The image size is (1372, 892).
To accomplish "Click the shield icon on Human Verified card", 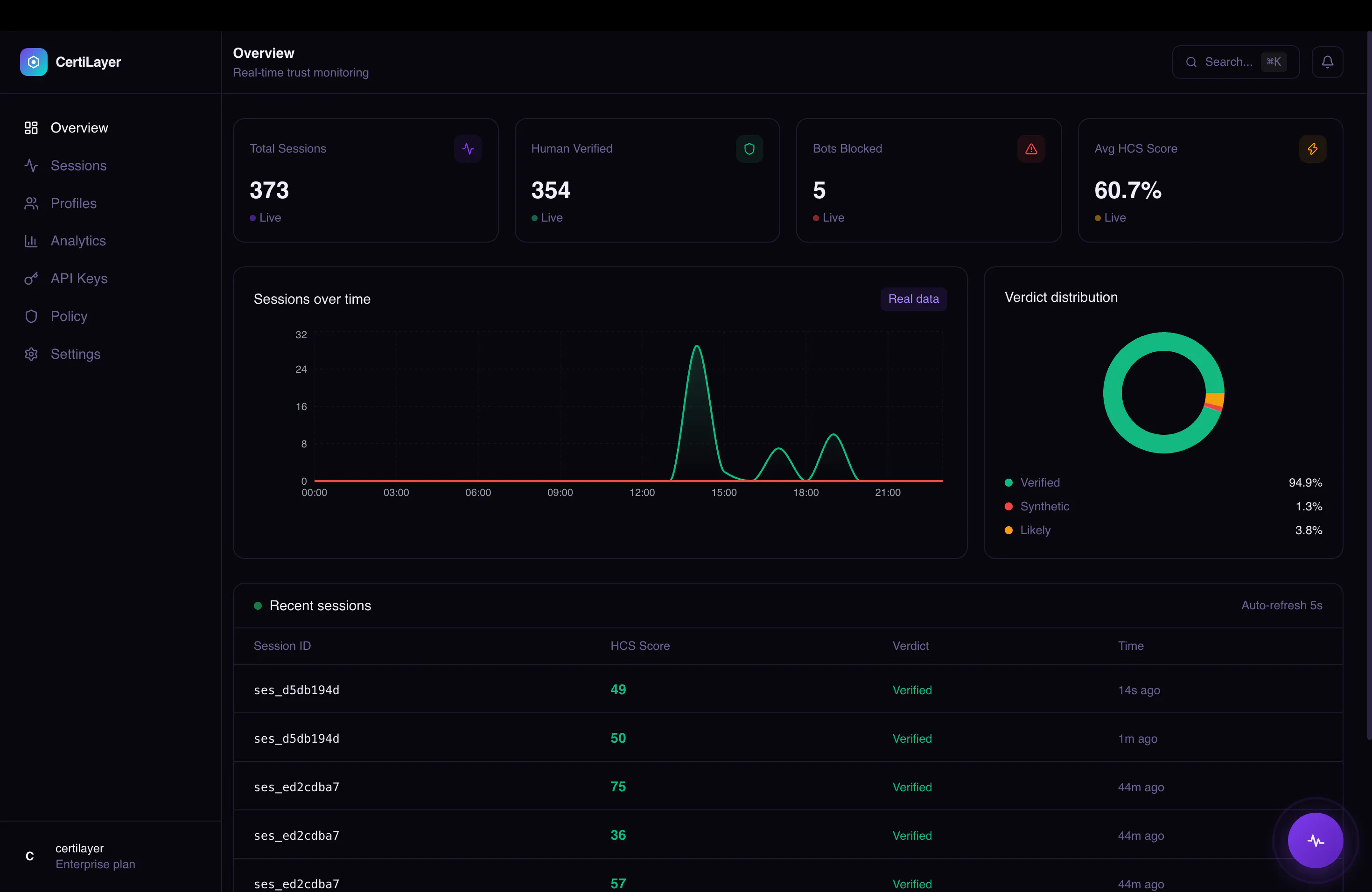I will click(749, 149).
